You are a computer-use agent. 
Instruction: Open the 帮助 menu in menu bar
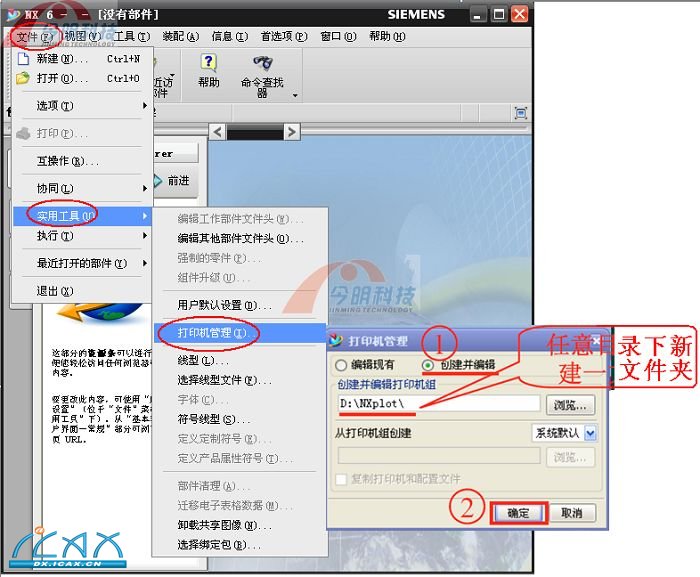pos(387,37)
